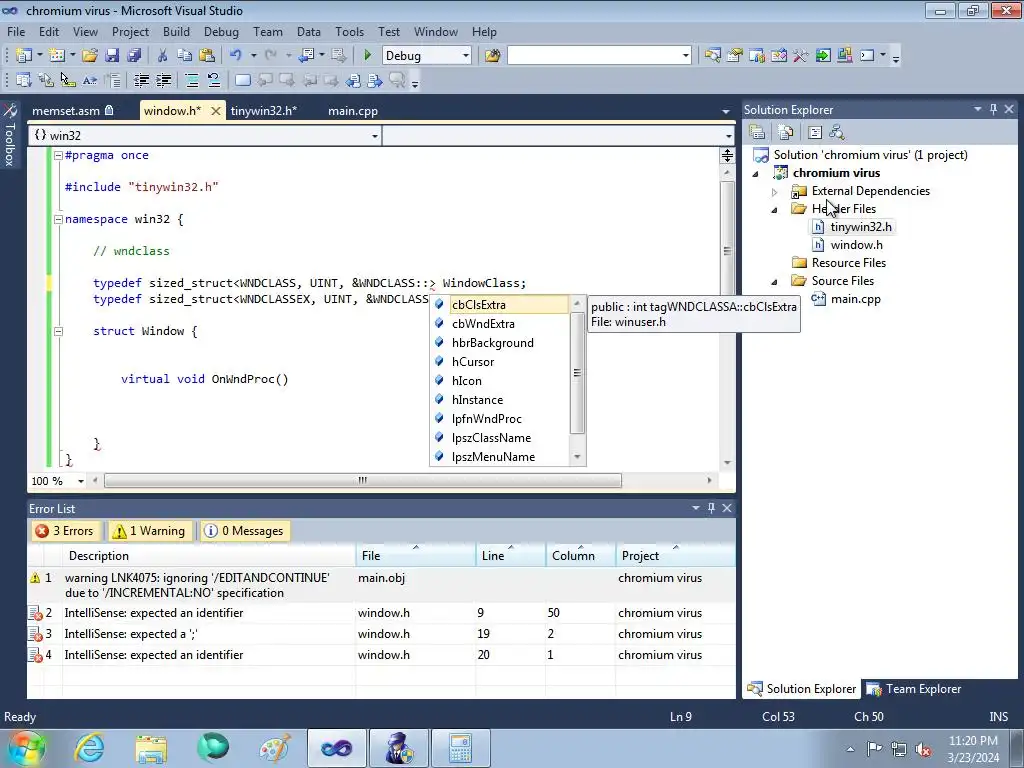The width and height of the screenshot is (1024, 768).
Task: Start debugging with the green play icon
Action: 367,56
